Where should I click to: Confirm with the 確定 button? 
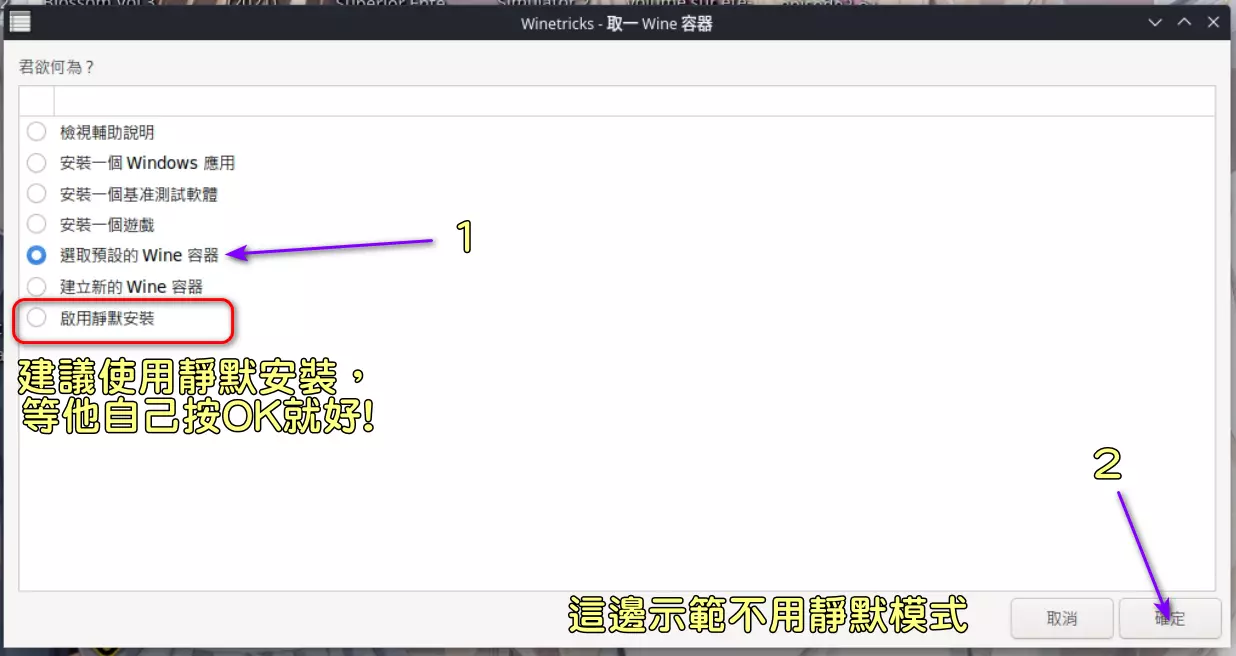[1170, 618]
